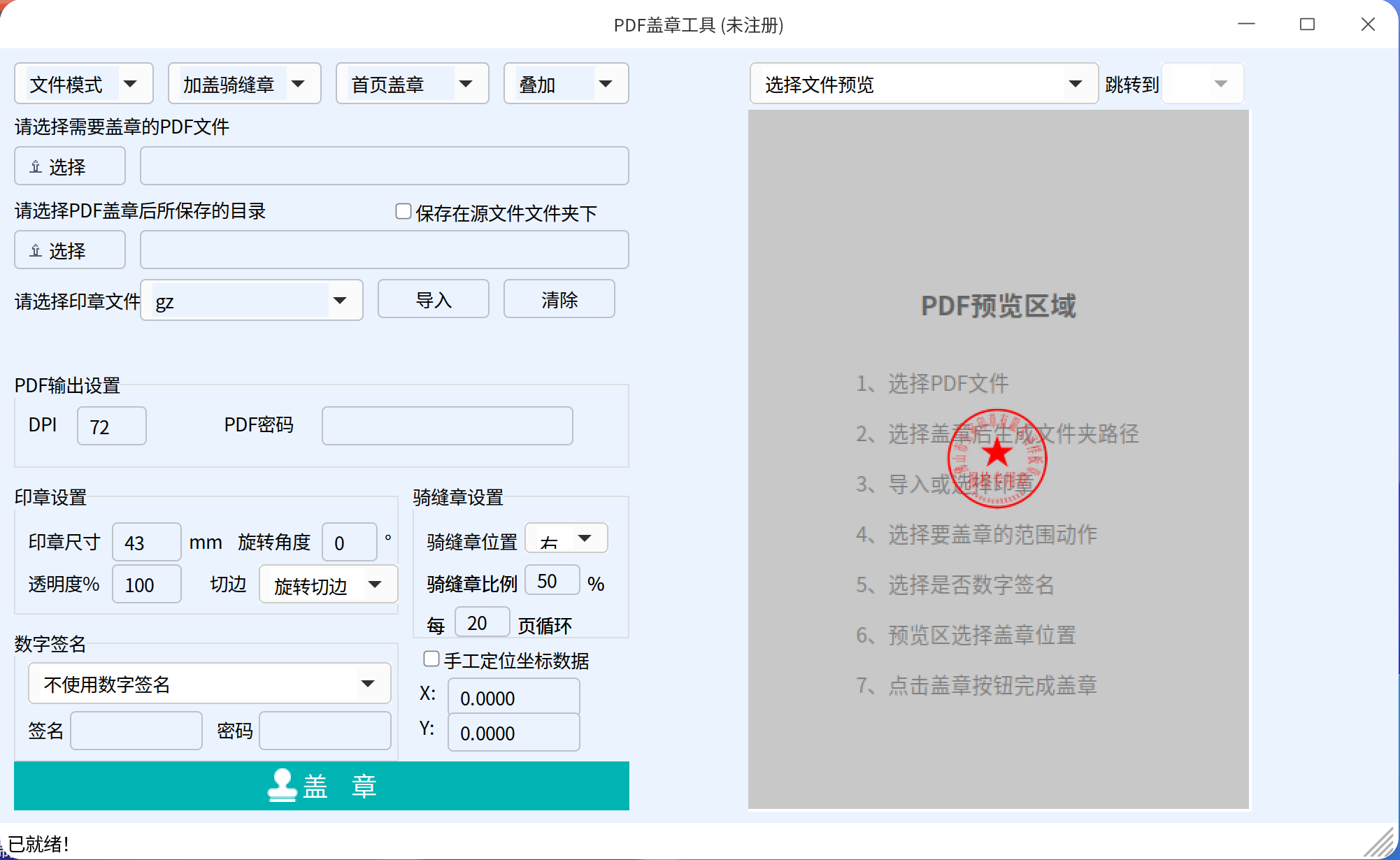Maximize the PDF盖章工具 window
Image resolution: width=1400 pixels, height=860 pixels.
coord(1307,24)
